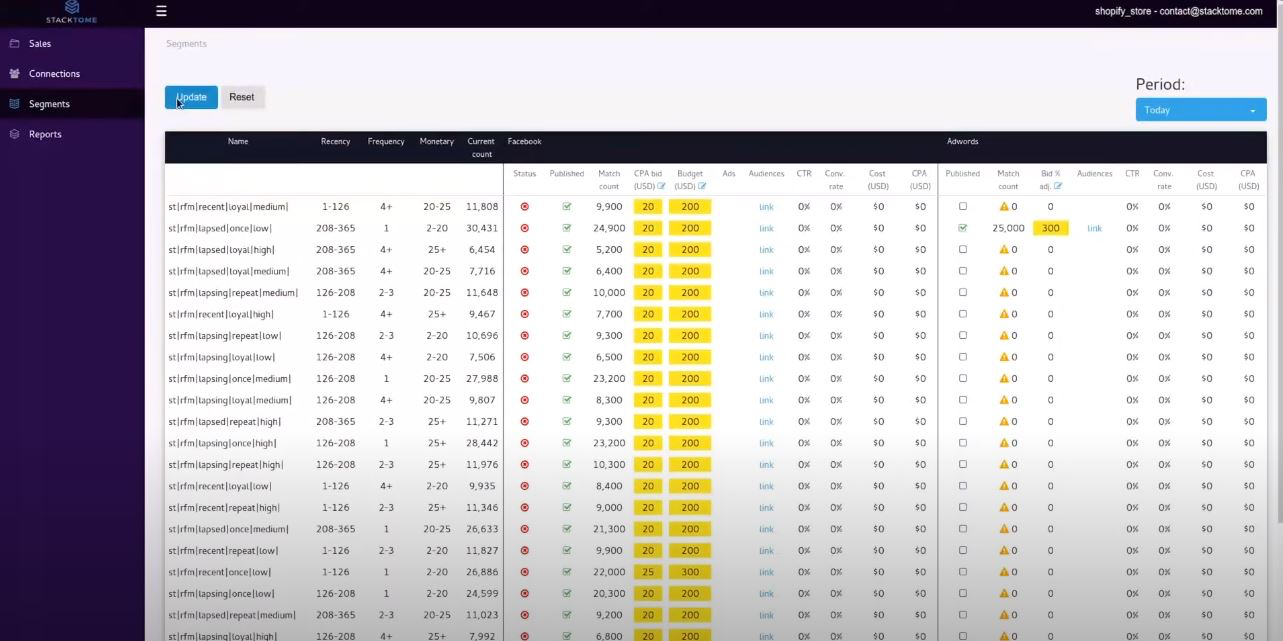Click the Segments sidebar icon

14,104
